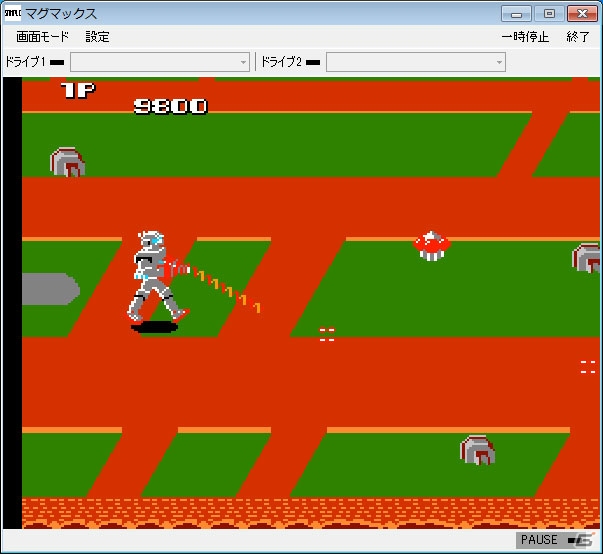603x554 pixels.
Task: Minimize the マグマックス window
Action: point(516,14)
